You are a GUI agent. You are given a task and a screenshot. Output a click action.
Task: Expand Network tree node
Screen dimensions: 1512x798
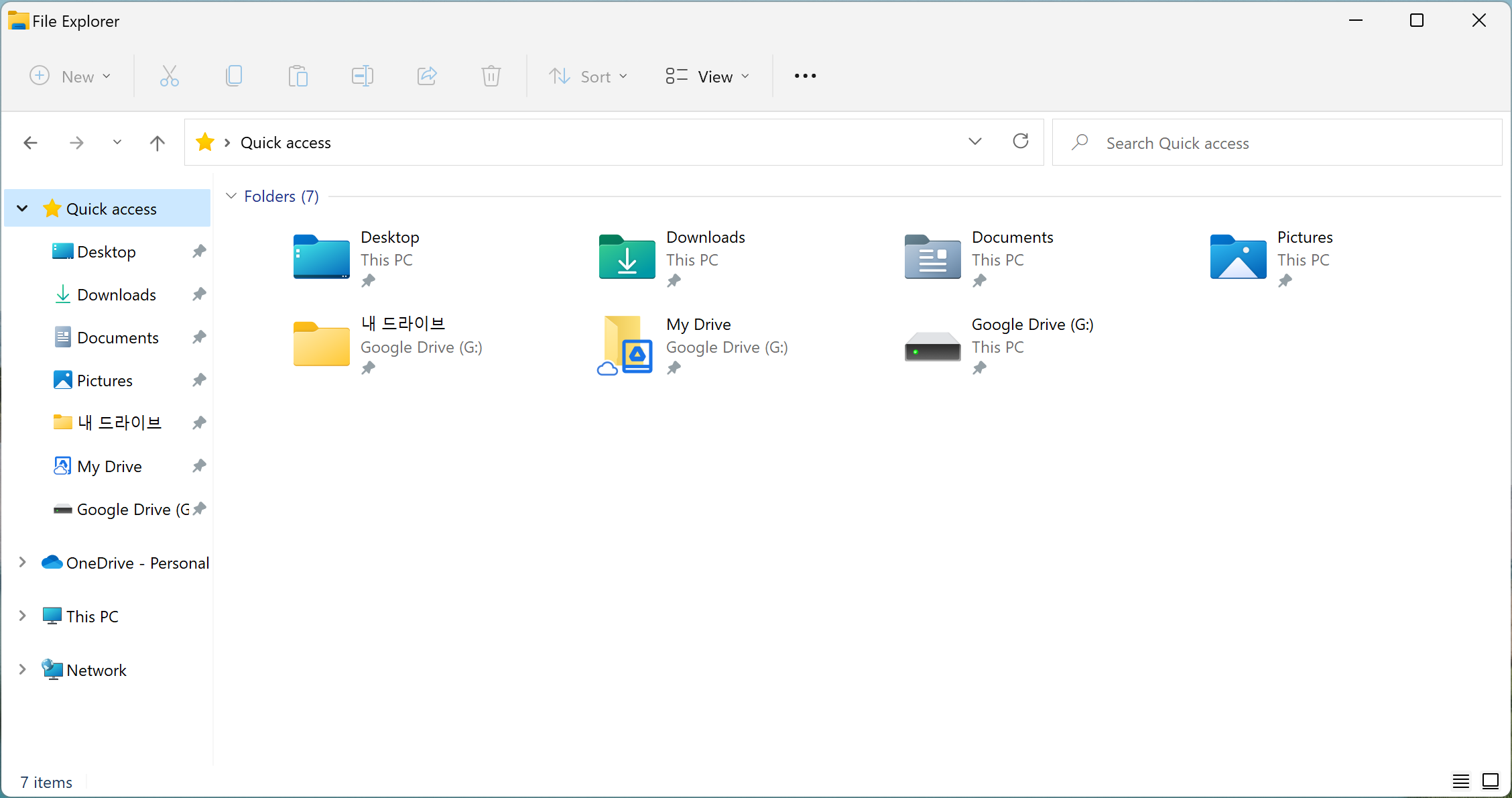tap(22, 669)
